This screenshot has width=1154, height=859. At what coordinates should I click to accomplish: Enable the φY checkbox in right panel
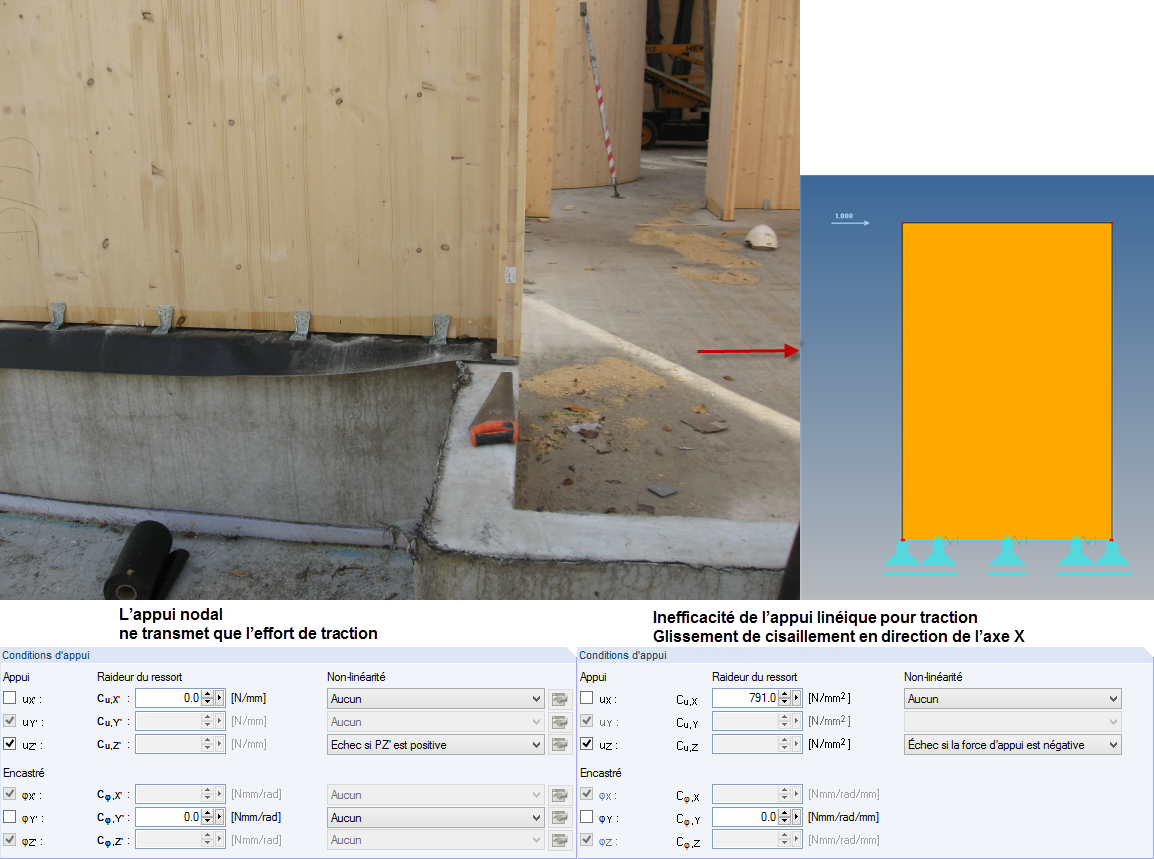[x=587, y=816]
